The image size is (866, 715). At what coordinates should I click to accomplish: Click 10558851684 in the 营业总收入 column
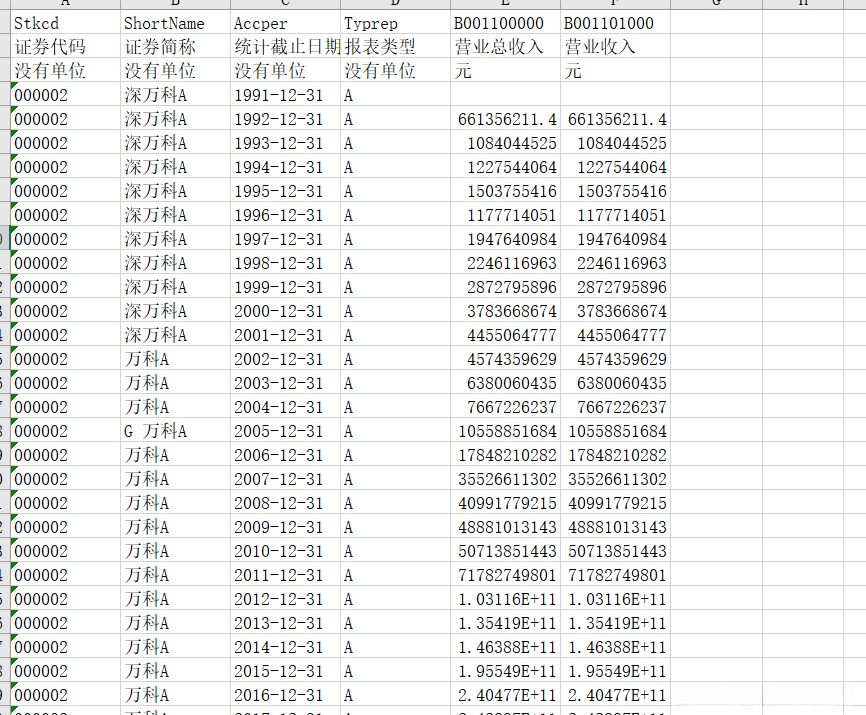click(x=505, y=431)
